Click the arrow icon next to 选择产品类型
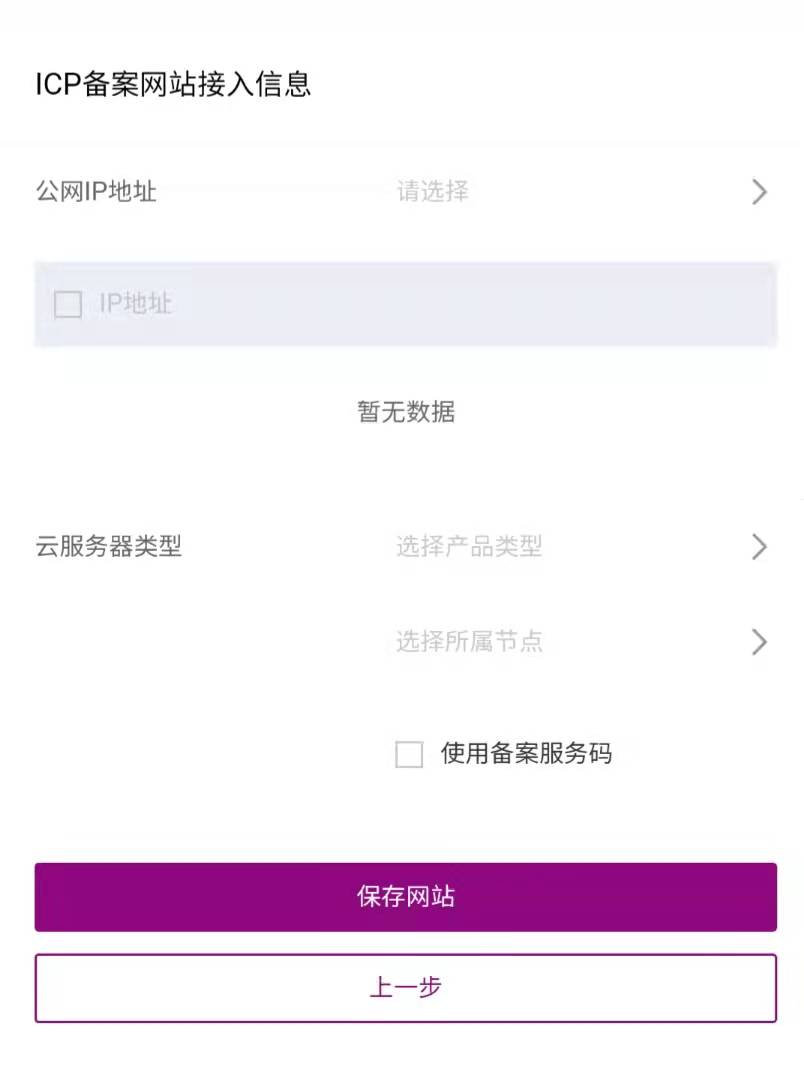The image size is (804, 1074). coord(759,547)
